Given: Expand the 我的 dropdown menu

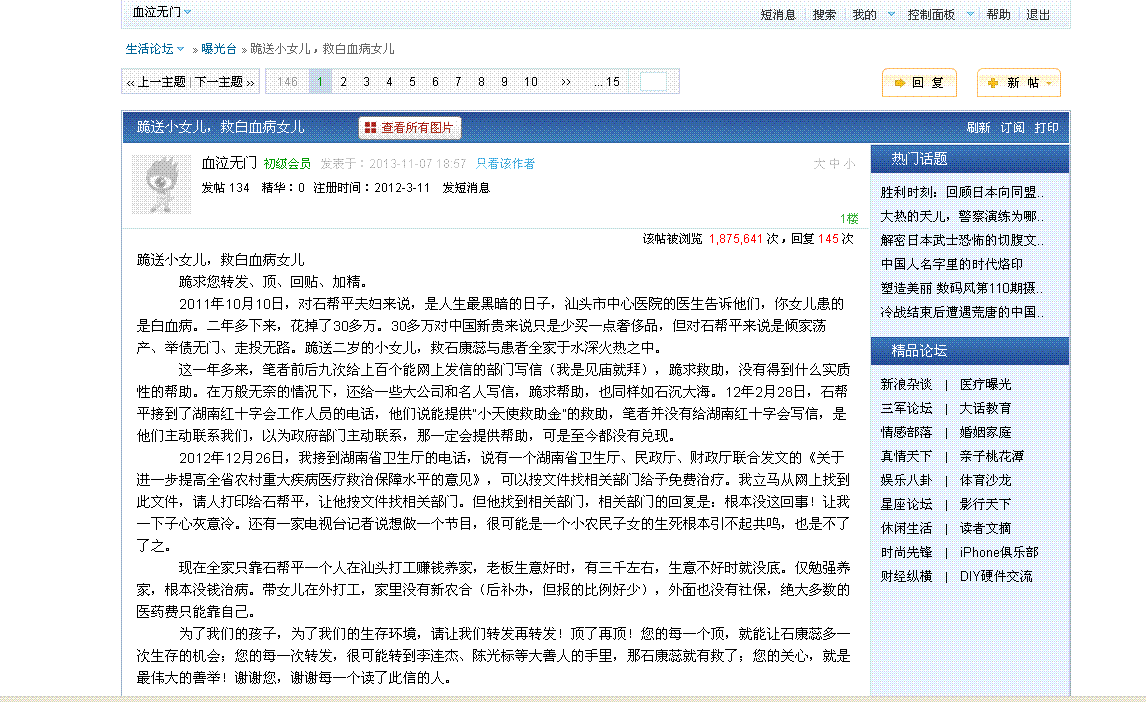Looking at the screenshot, I should 891,14.
